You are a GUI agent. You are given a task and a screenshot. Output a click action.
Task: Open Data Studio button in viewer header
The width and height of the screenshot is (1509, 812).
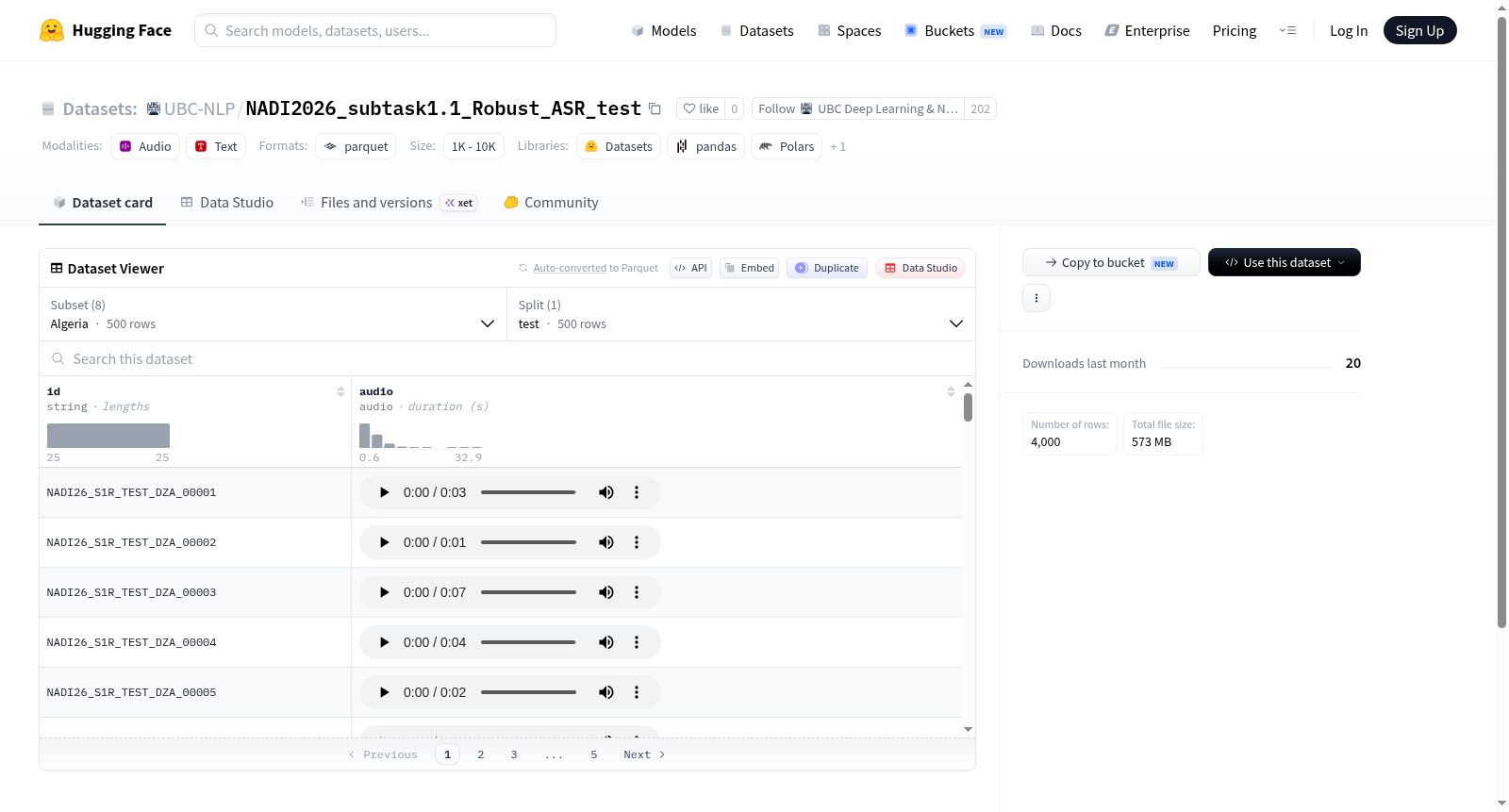coord(920,268)
